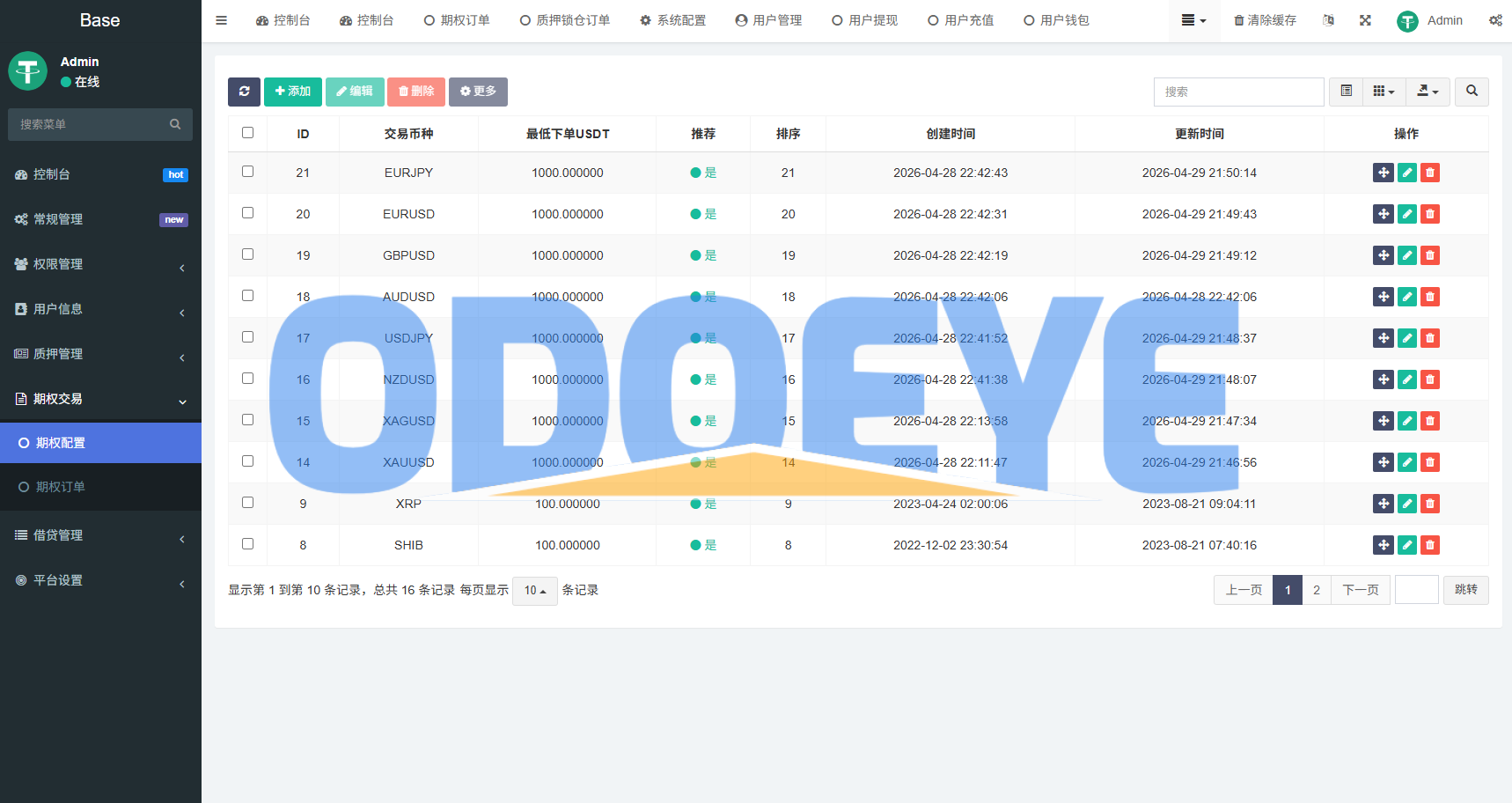Open the language switch icon in header
This screenshot has width=1512, height=803.
pyautogui.click(x=1328, y=20)
